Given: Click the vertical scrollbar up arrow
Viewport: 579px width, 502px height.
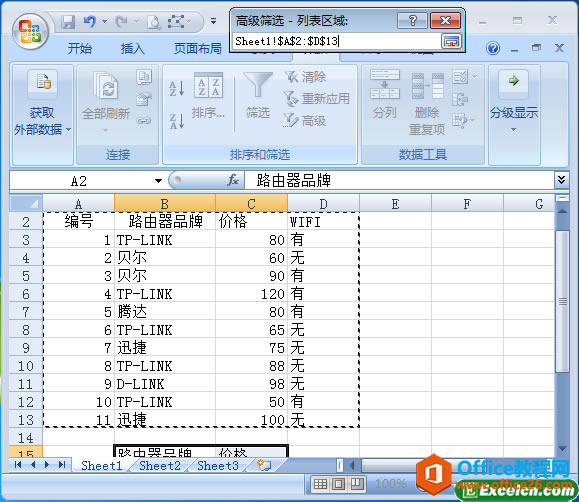Looking at the screenshot, I should 562,212.
